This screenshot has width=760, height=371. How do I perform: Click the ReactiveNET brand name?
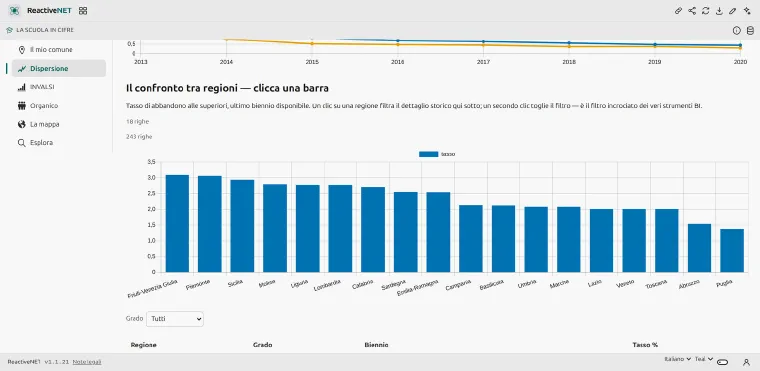click(49, 11)
